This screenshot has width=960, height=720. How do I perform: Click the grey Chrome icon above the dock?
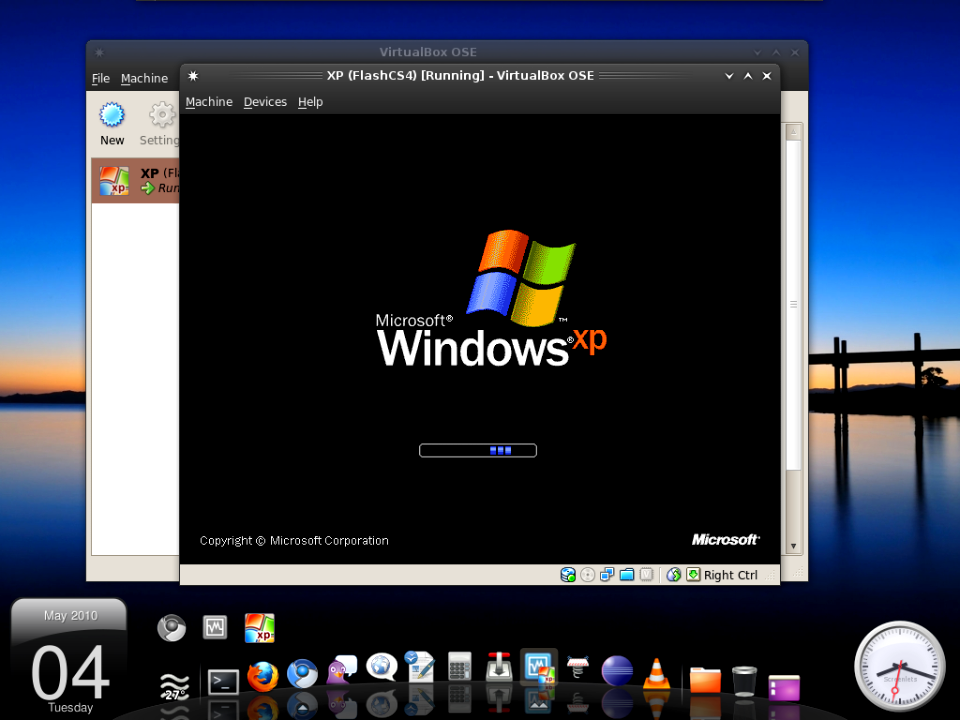click(171, 628)
